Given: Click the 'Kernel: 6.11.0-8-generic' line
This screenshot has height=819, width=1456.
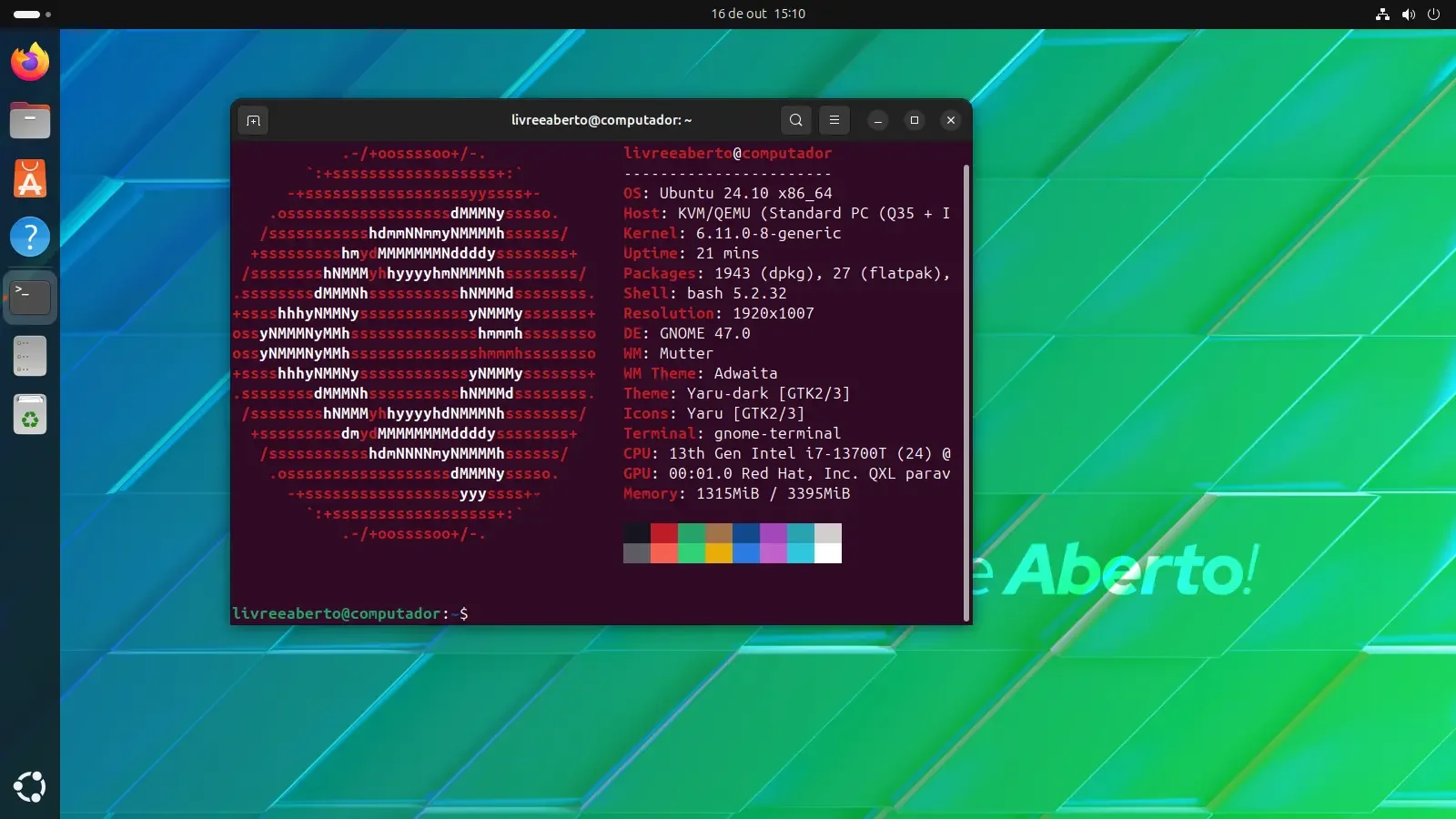Looking at the screenshot, I should 733,233.
